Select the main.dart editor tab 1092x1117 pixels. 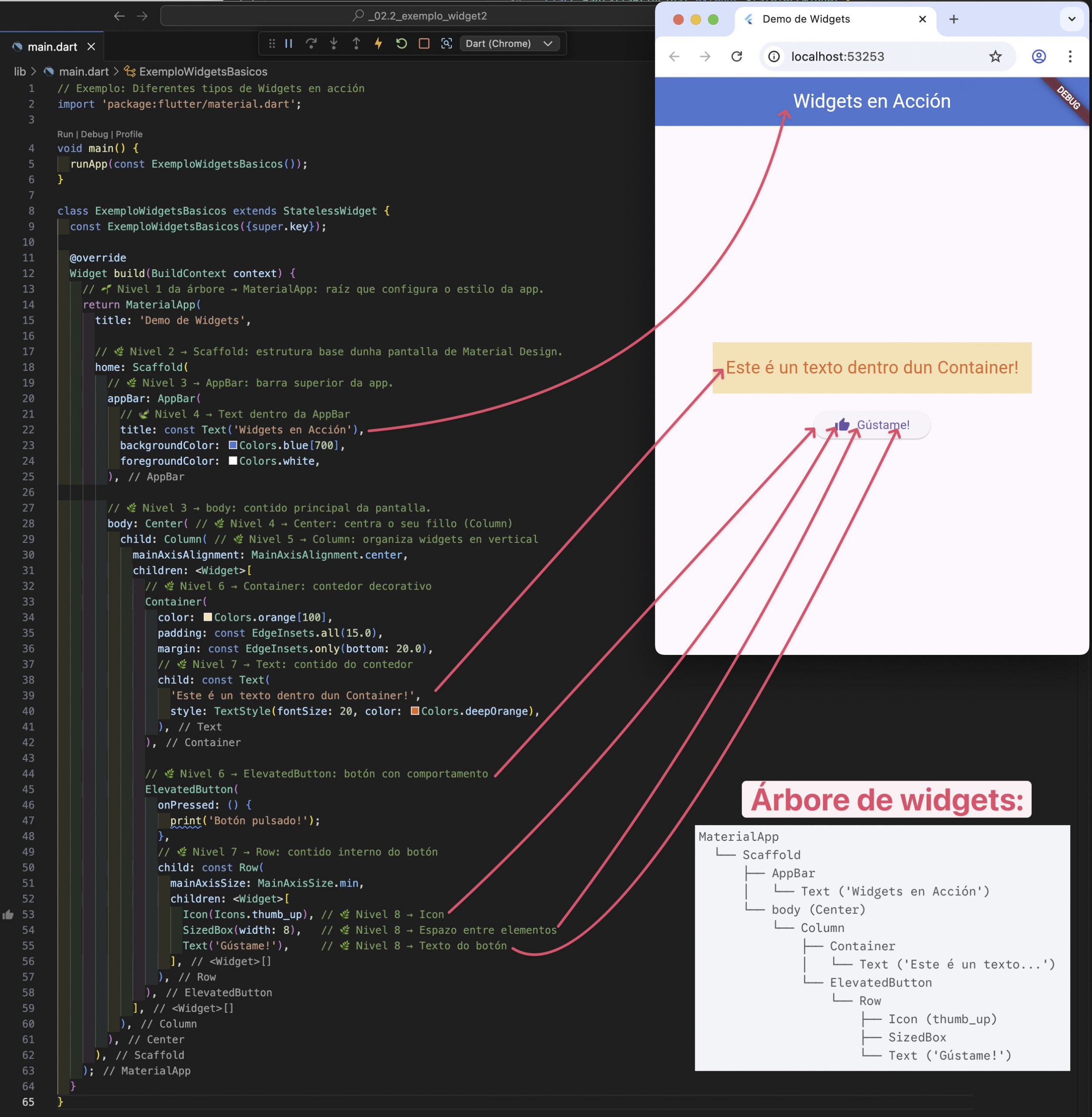[52, 47]
